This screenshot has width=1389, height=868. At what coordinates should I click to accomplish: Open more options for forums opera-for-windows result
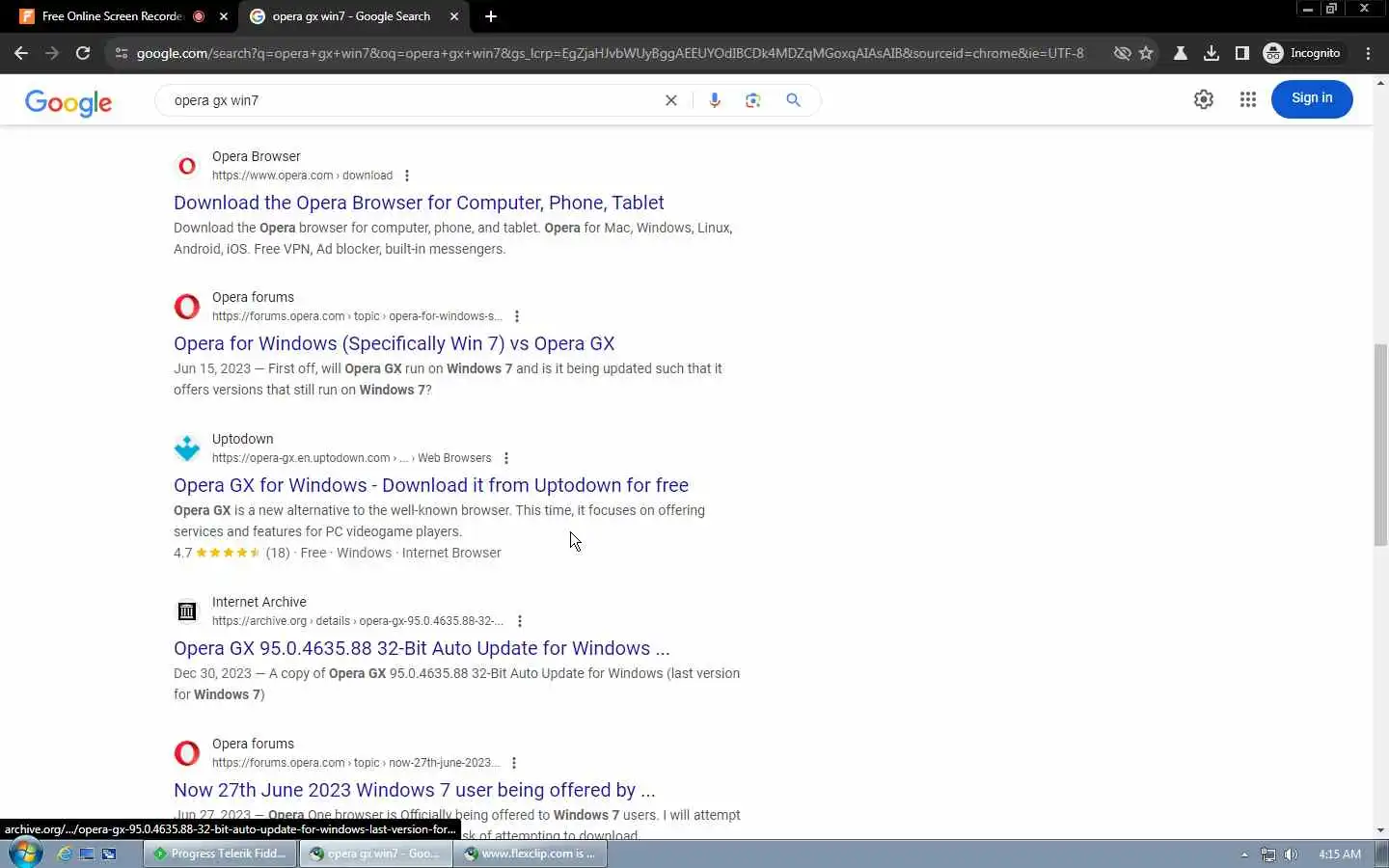click(517, 316)
